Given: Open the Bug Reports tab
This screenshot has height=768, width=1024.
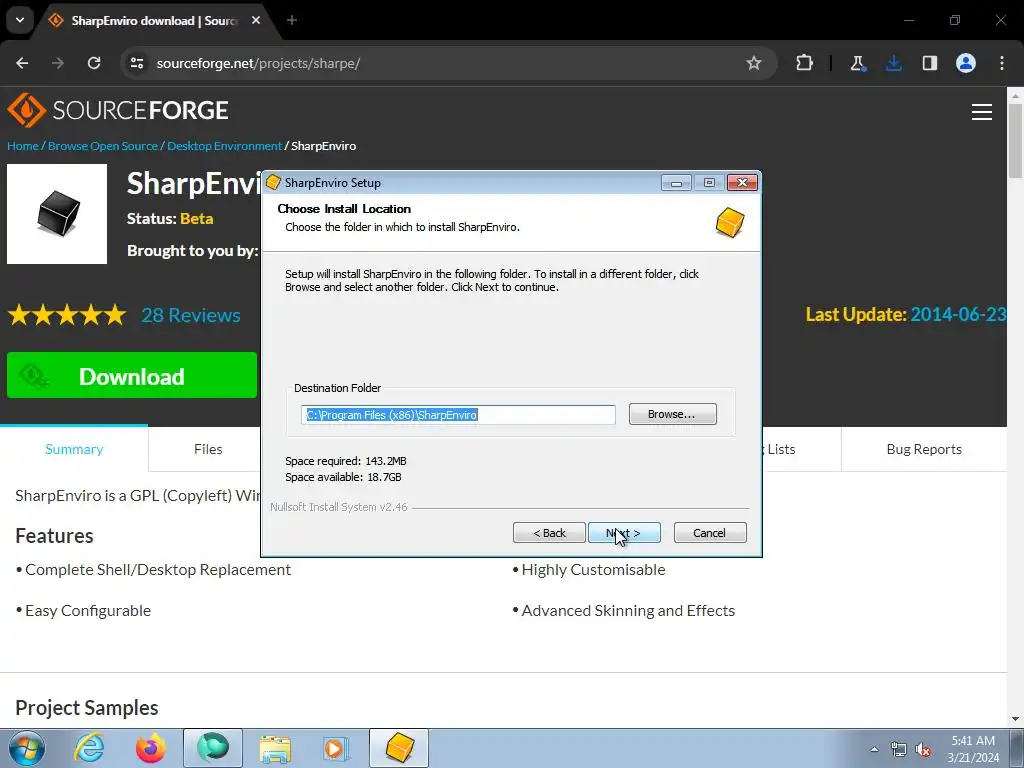Looking at the screenshot, I should tap(924, 449).
